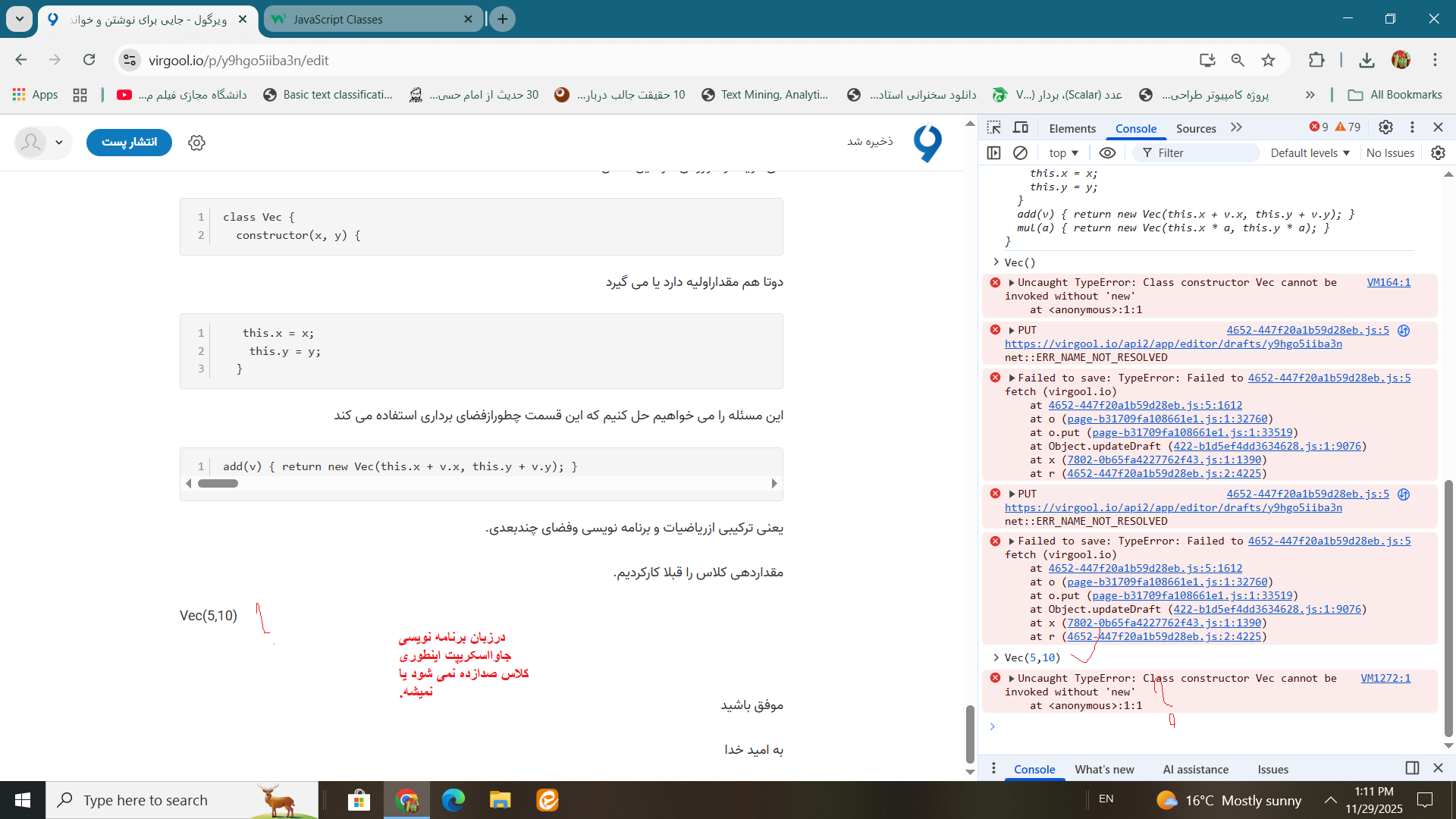Click the blue انتشار پست publish button
The width and height of the screenshot is (1456, 819).
(x=129, y=142)
